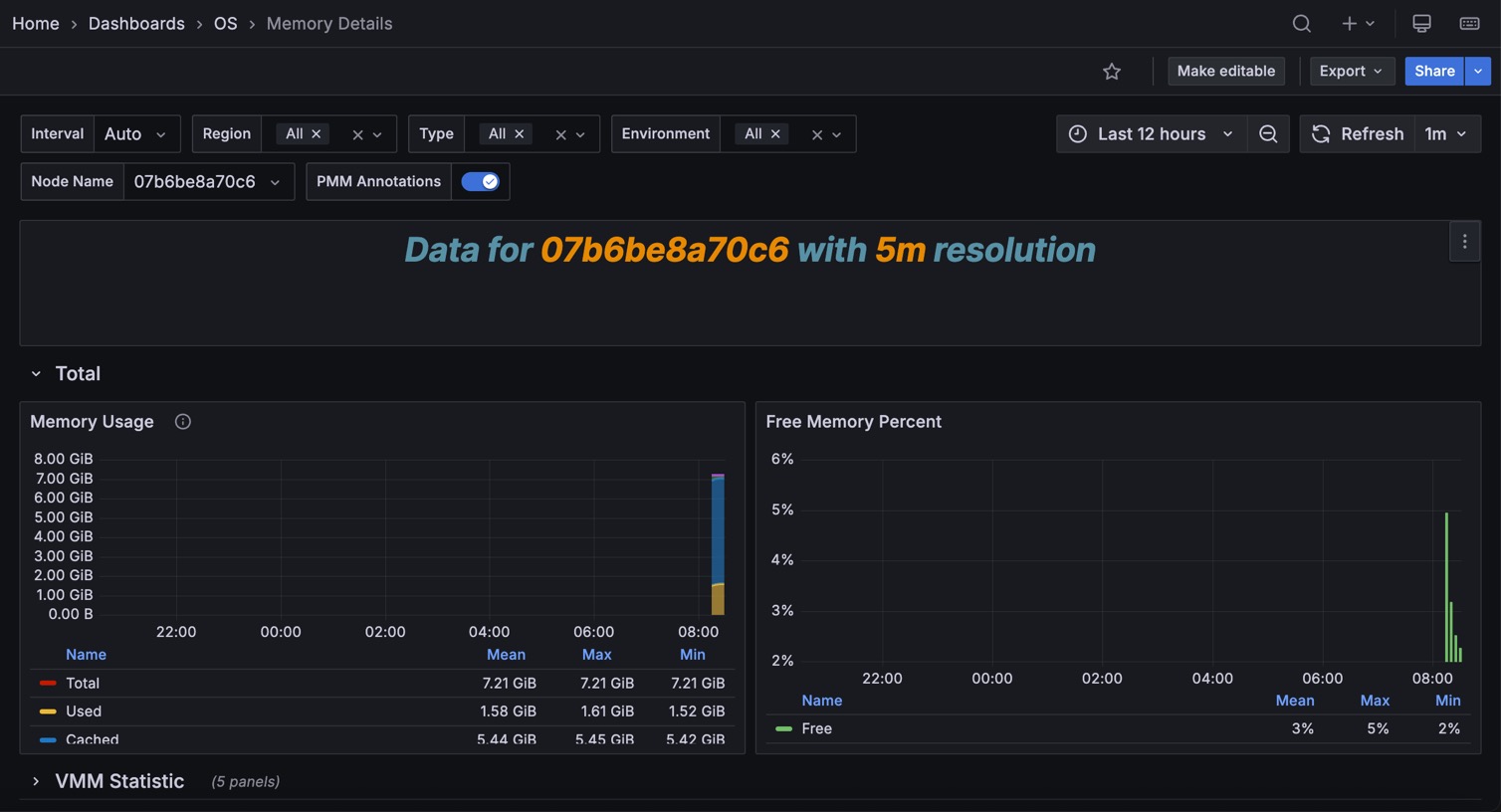Toggle Total series in Memory Usage legend

tap(83, 684)
